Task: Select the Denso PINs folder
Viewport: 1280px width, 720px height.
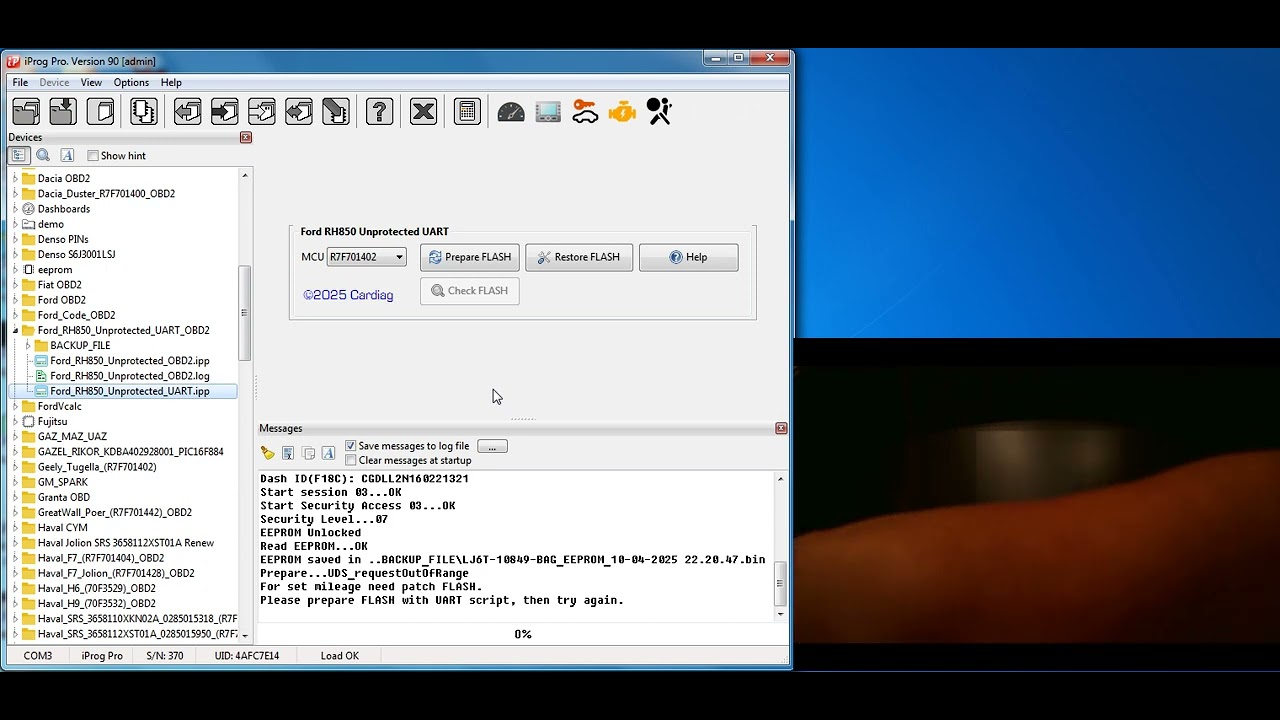Action: pos(63,239)
